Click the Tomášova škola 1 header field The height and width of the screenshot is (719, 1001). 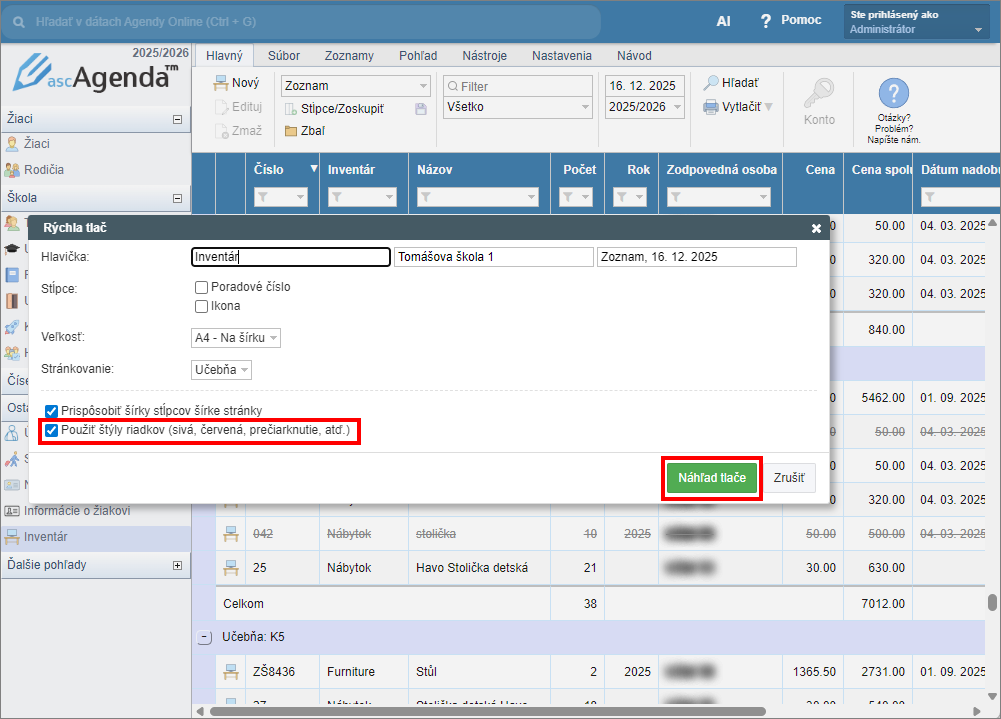tap(493, 258)
